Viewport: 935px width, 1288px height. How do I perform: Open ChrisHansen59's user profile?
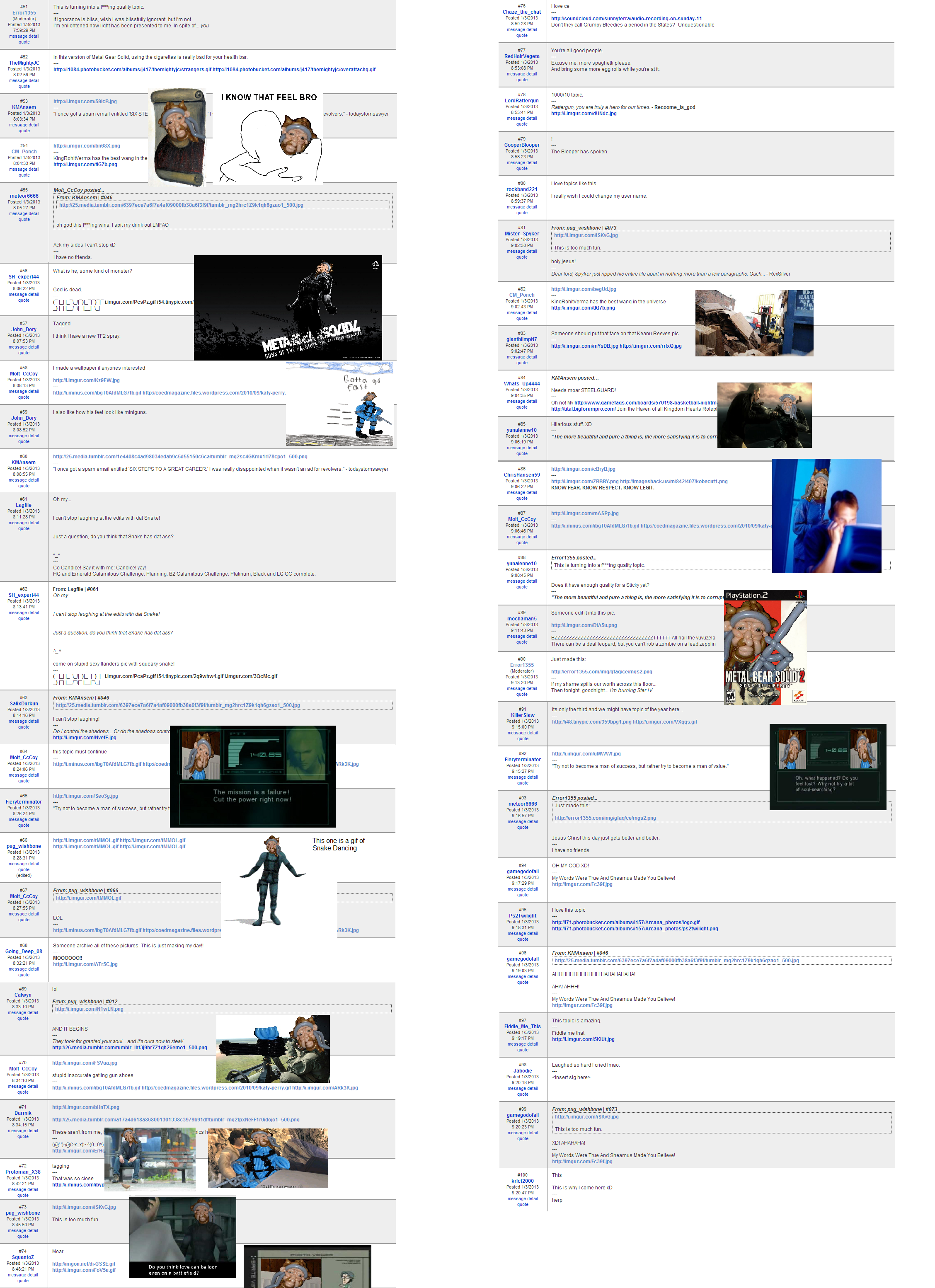(x=521, y=475)
